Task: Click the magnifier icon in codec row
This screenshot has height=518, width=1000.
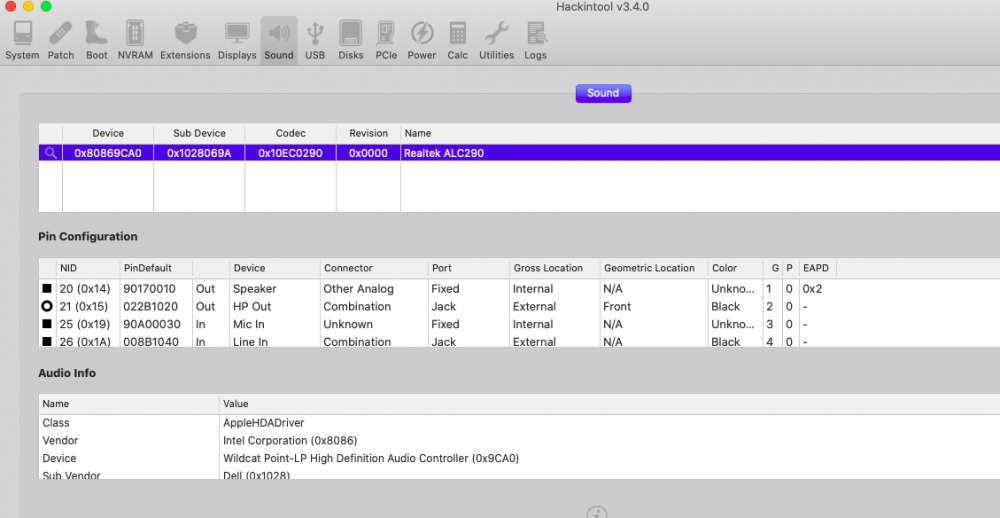Action: click(50, 153)
